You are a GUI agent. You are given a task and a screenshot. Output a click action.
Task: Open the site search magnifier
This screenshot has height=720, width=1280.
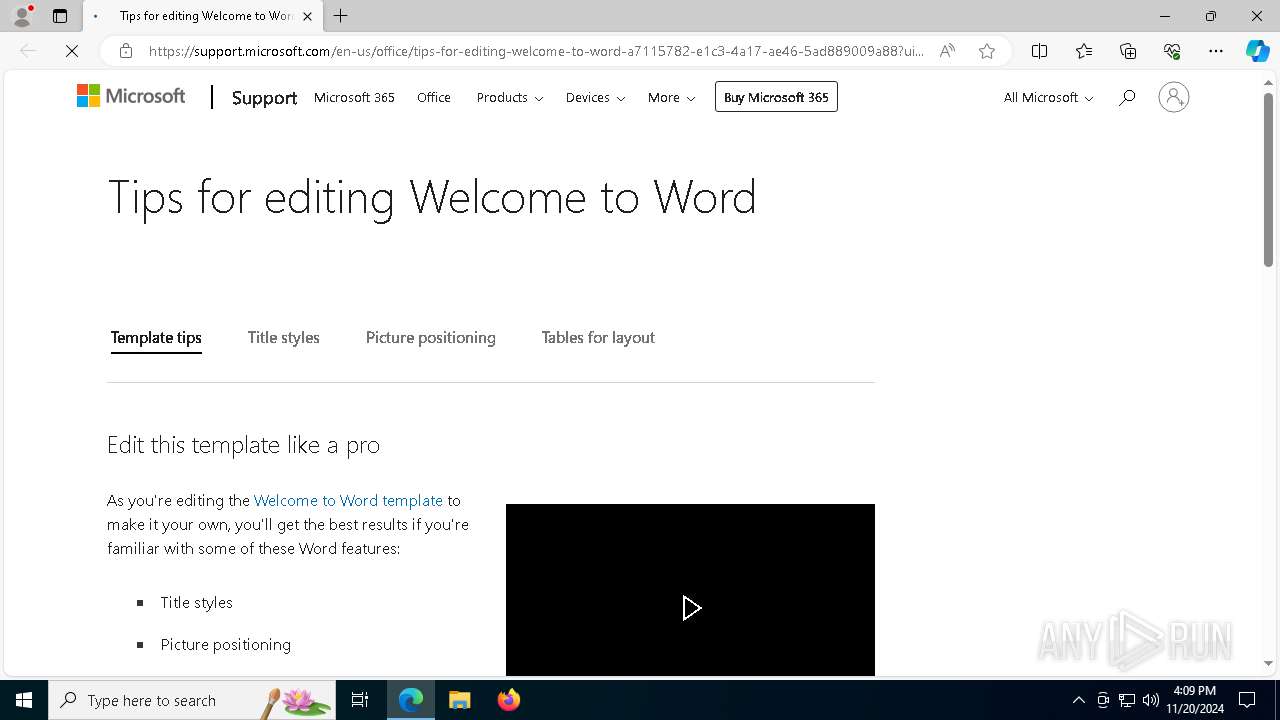pos(1127,97)
